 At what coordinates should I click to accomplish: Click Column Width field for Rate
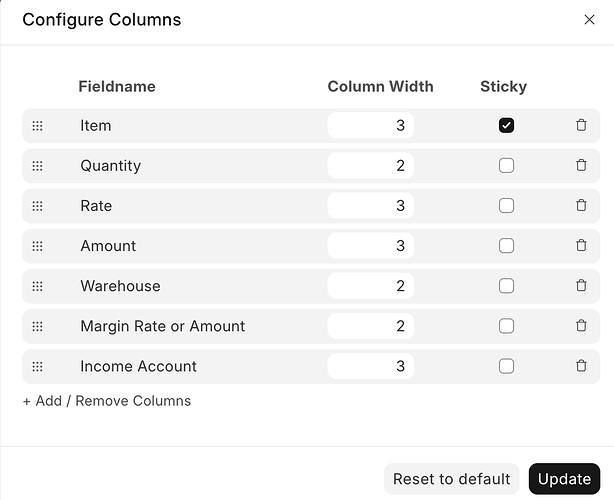pyautogui.click(x=370, y=206)
